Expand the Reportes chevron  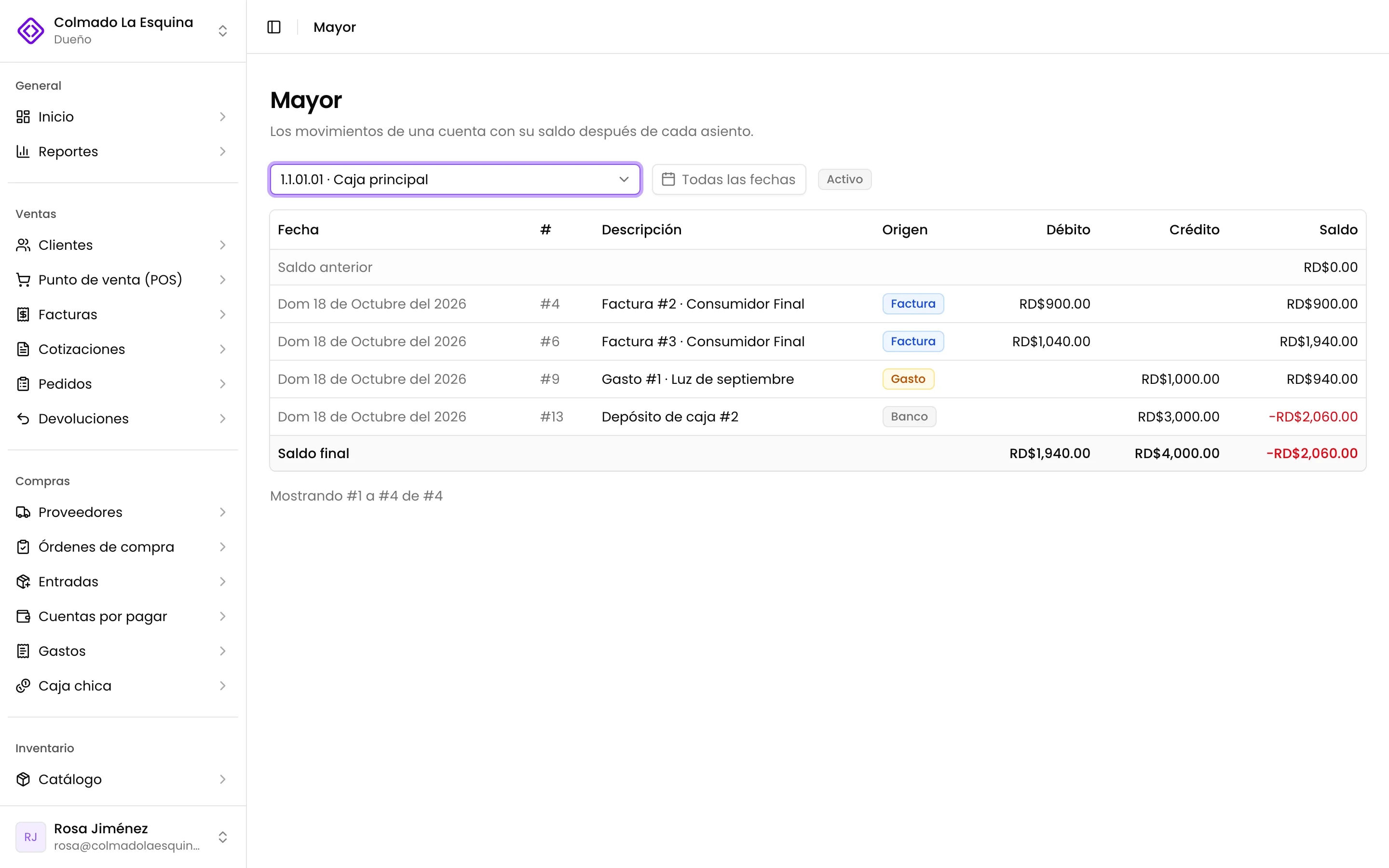click(x=223, y=151)
